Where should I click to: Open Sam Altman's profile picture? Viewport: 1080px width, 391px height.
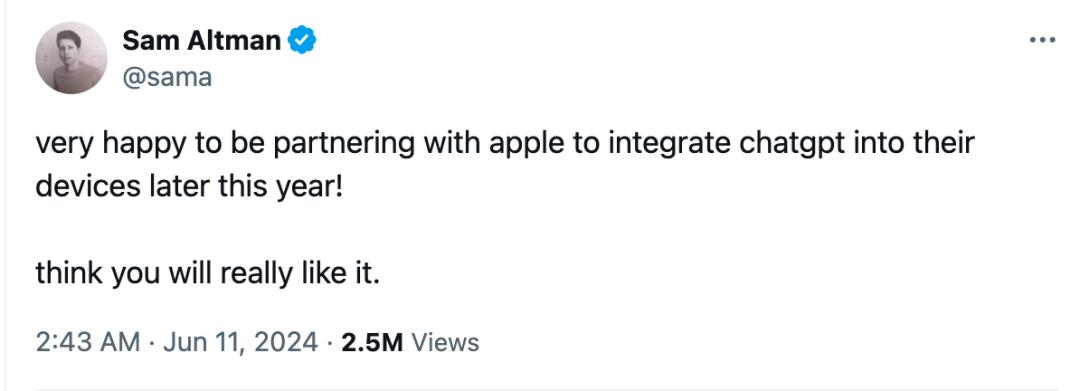[x=72, y=58]
